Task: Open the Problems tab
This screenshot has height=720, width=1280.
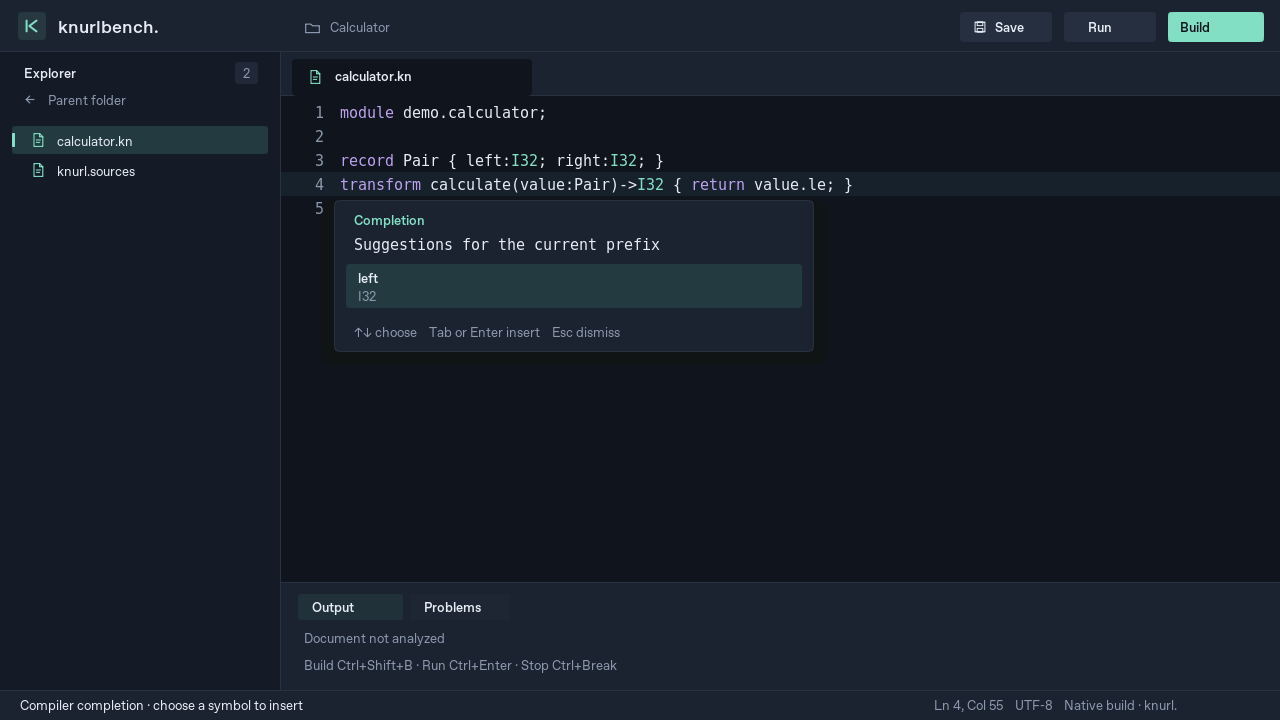Action: click(459, 607)
